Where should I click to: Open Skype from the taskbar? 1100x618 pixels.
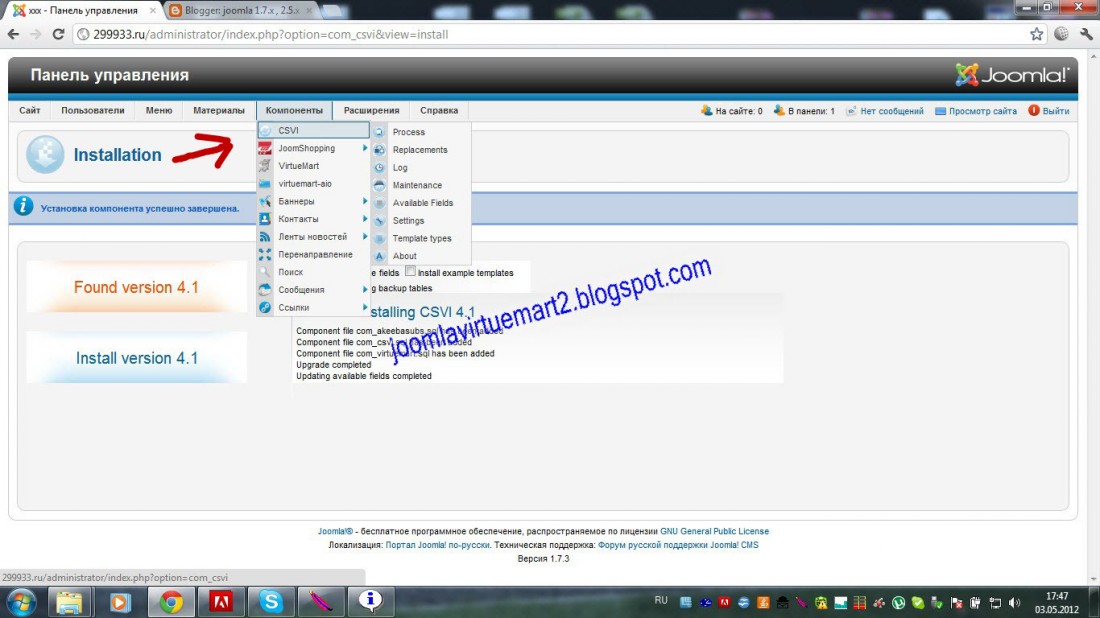[271, 601]
